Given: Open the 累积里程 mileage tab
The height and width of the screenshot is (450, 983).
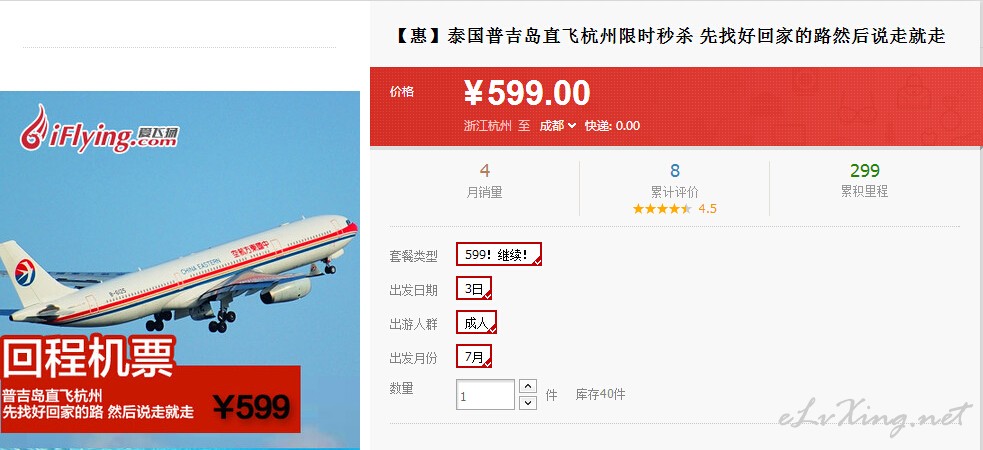Looking at the screenshot, I should [x=864, y=181].
